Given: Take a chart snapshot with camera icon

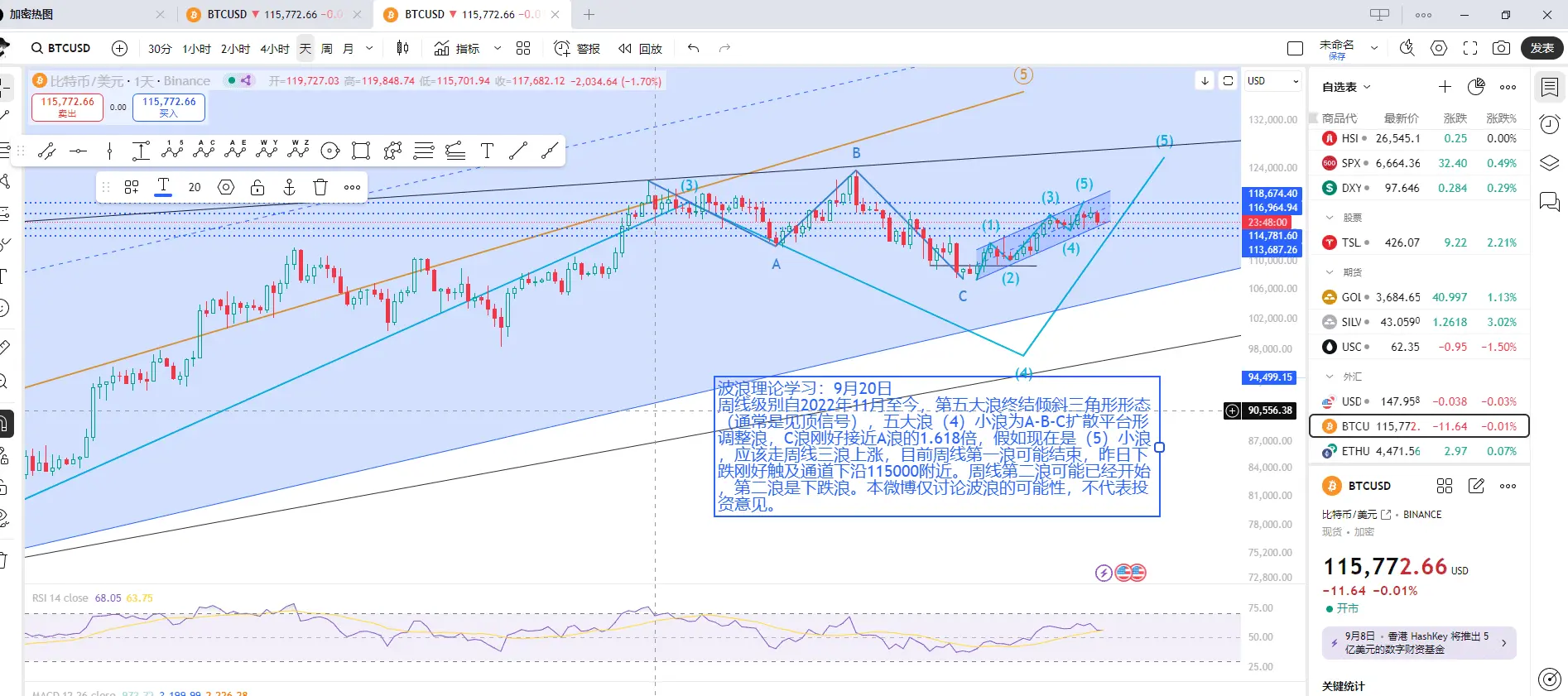Looking at the screenshot, I should click(1501, 48).
